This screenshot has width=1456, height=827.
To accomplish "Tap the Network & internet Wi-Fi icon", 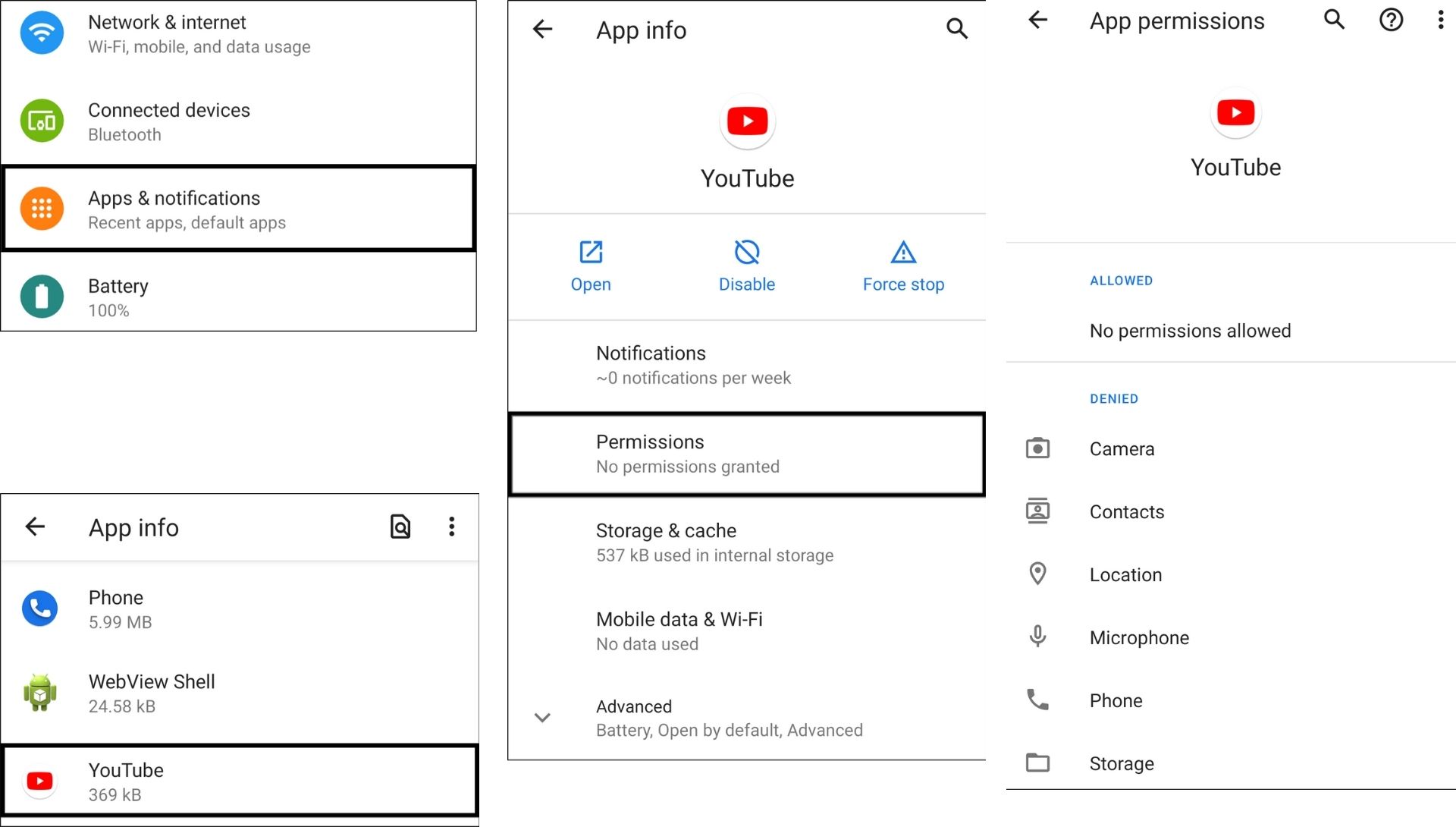I will tap(42, 33).
